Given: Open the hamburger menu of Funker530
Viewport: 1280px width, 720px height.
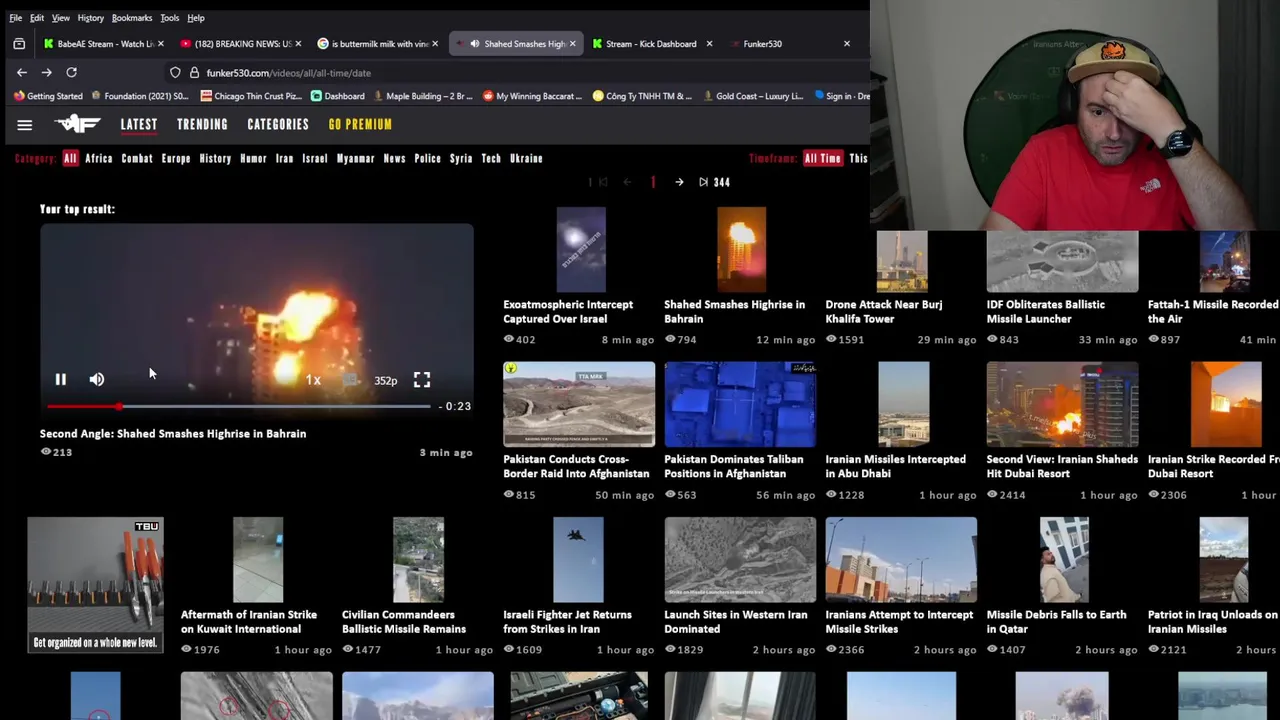Looking at the screenshot, I should tap(25, 125).
